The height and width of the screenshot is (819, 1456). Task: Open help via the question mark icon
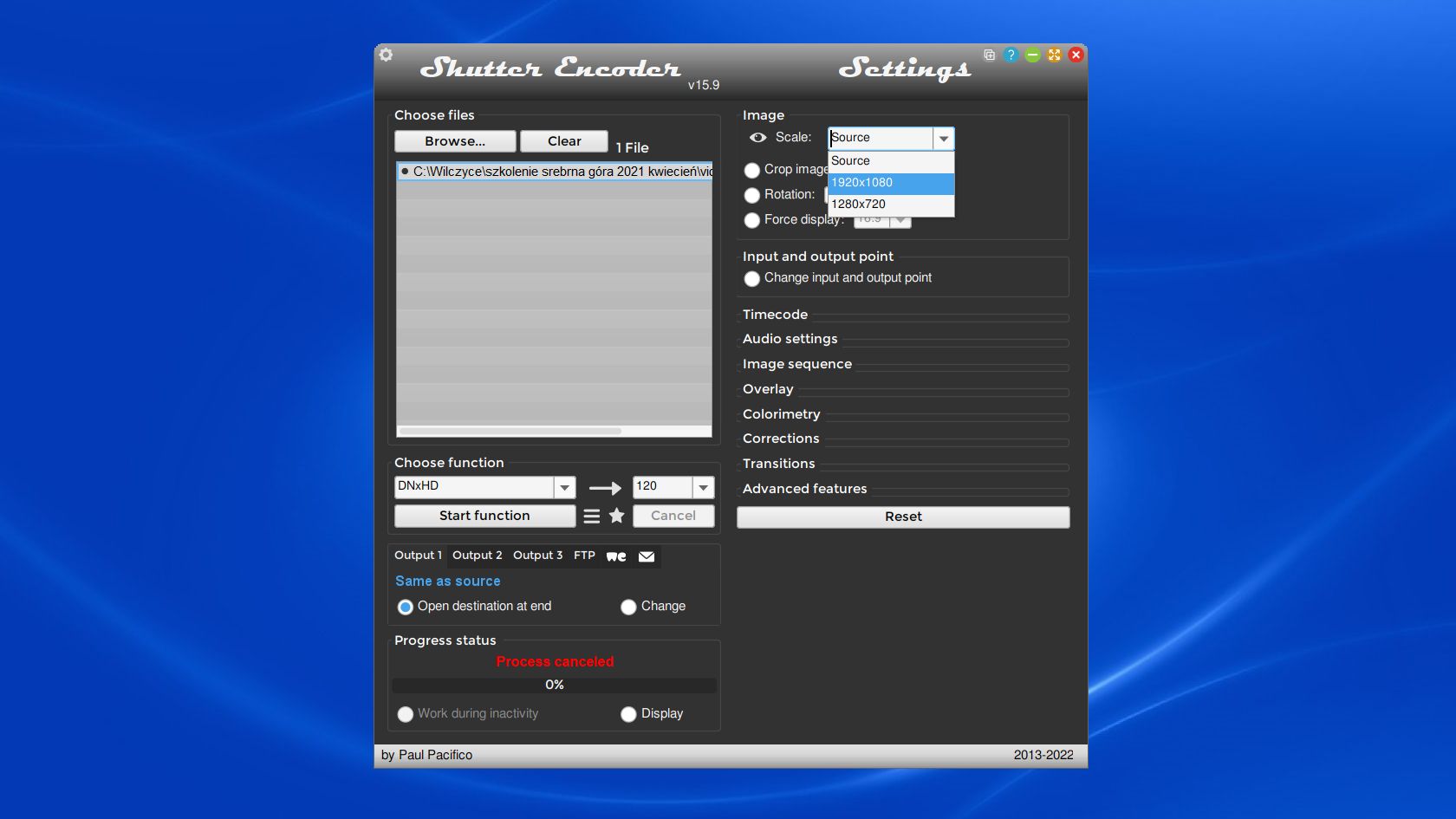pos(1011,55)
